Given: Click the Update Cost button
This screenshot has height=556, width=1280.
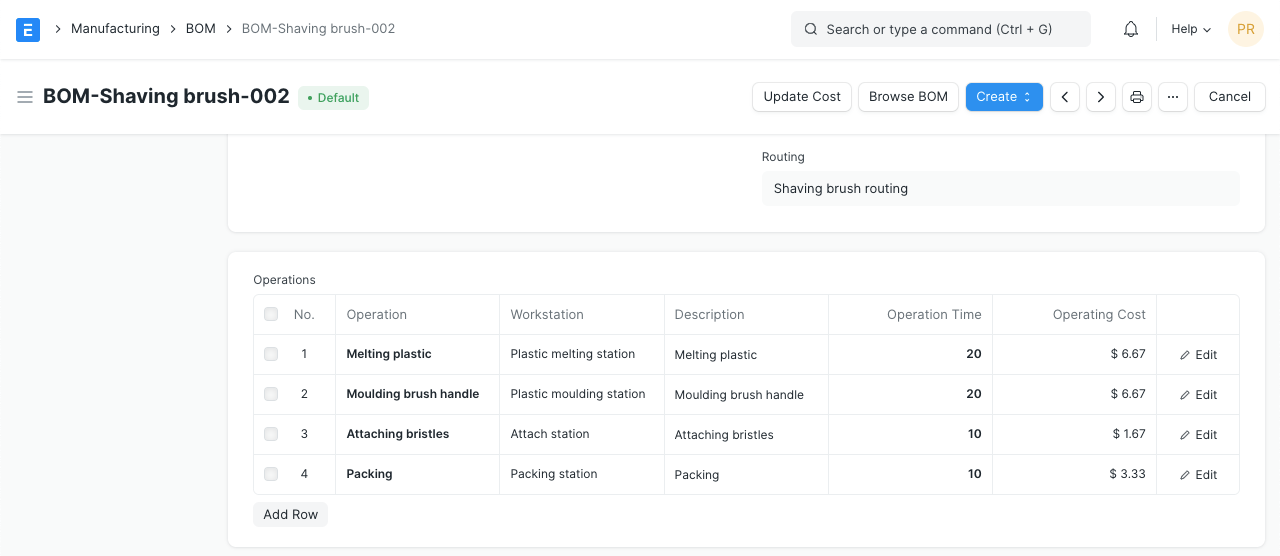Looking at the screenshot, I should [x=802, y=97].
